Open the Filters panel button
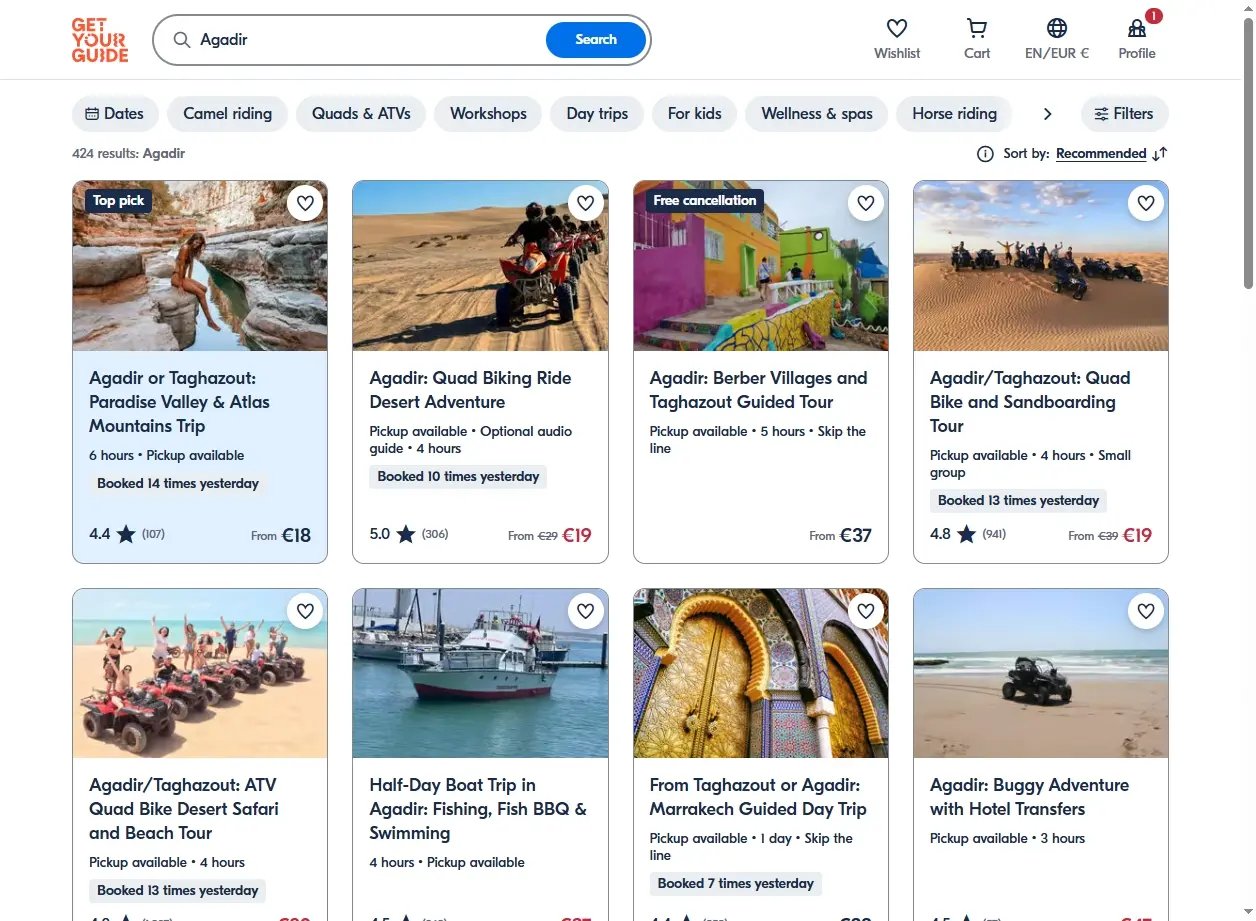This screenshot has height=921, width=1256. [1124, 114]
